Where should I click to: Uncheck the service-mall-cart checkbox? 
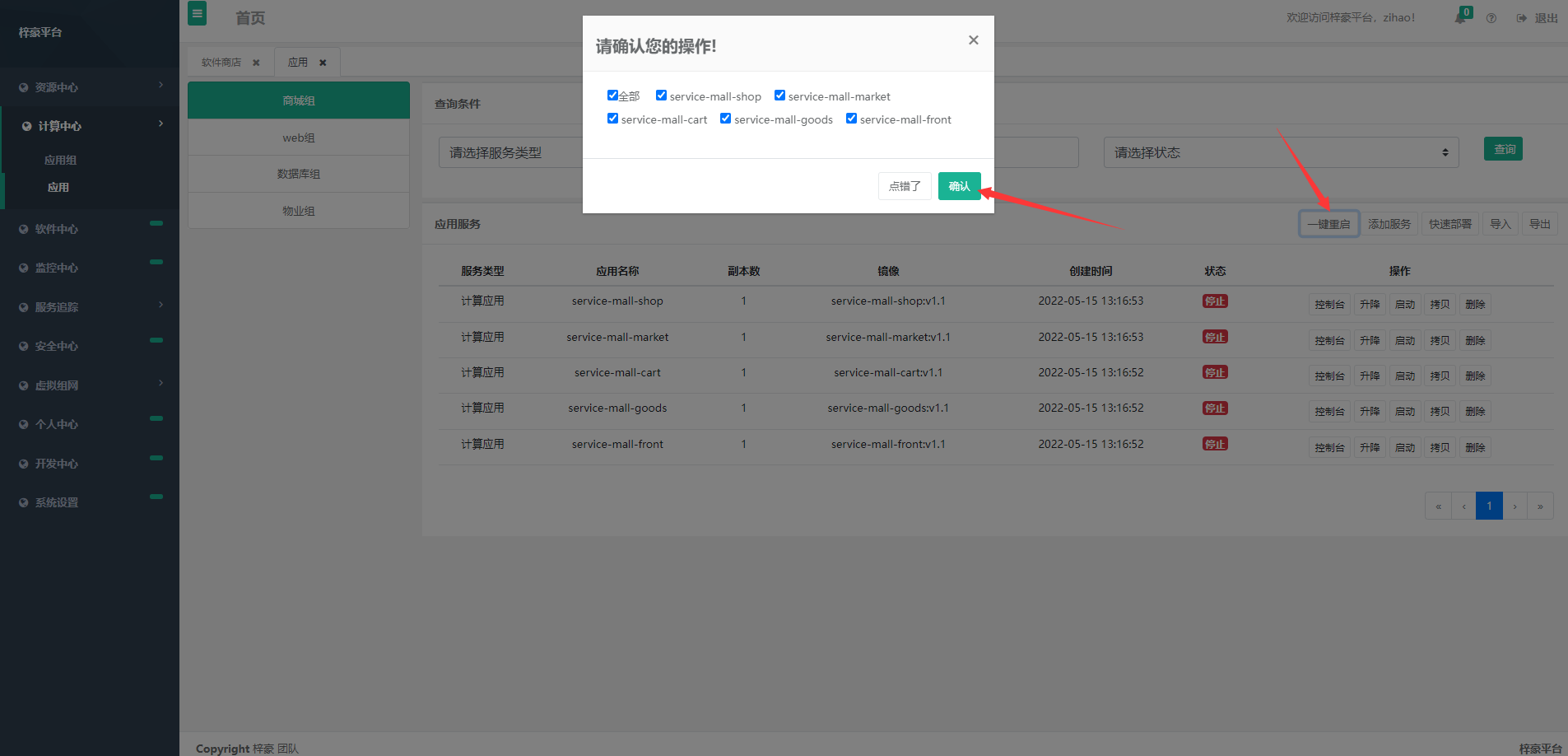pos(612,119)
